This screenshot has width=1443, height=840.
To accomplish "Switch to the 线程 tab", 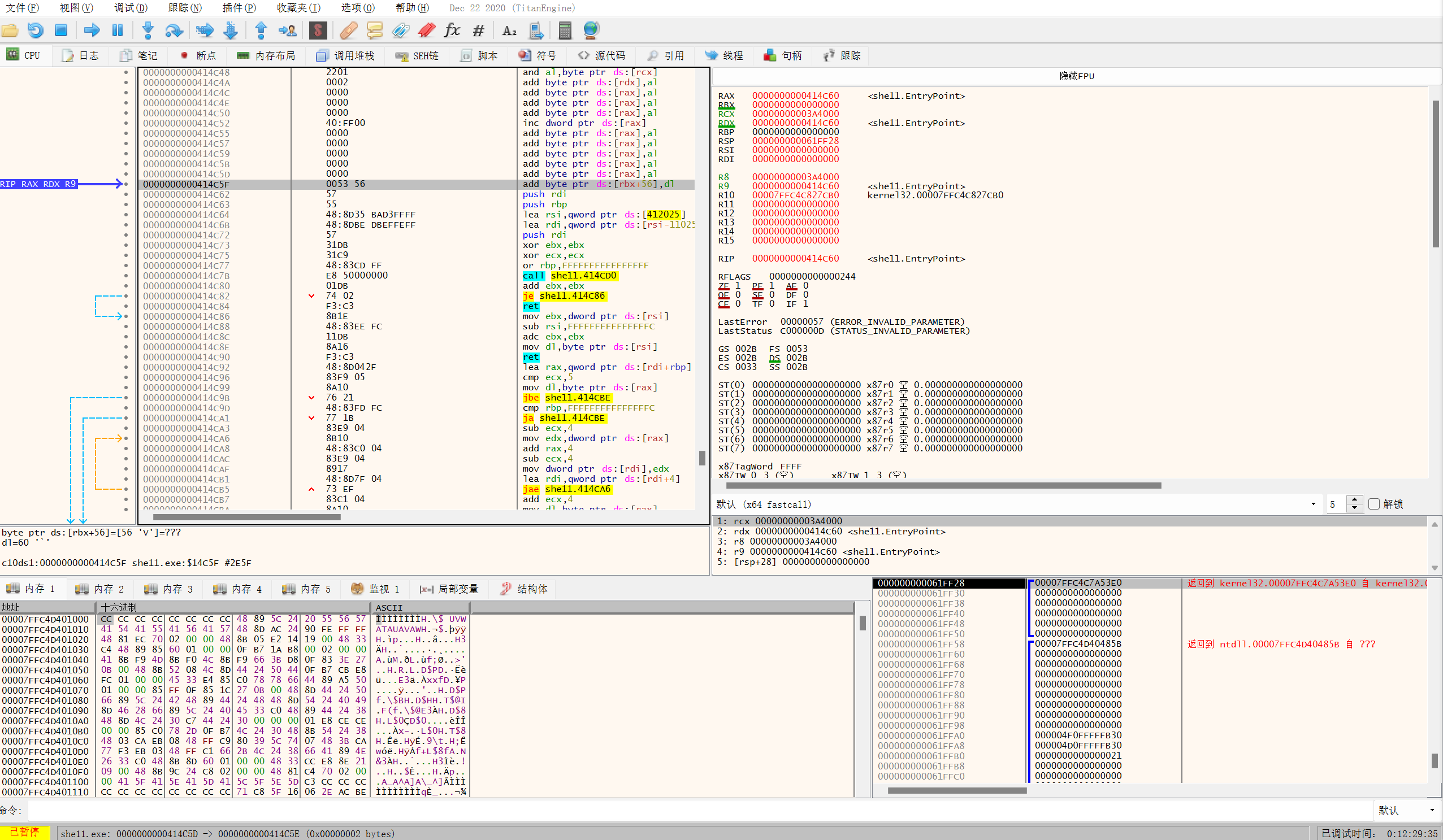I will point(724,55).
